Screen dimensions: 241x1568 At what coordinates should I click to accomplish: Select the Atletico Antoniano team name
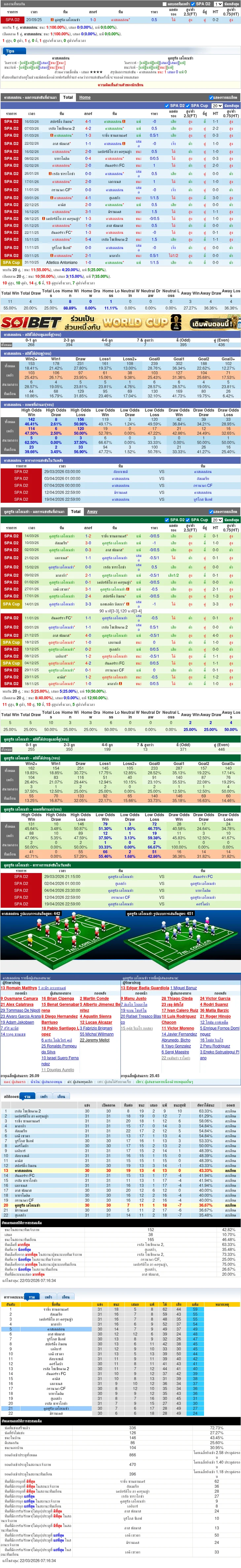click(x=61, y=262)
